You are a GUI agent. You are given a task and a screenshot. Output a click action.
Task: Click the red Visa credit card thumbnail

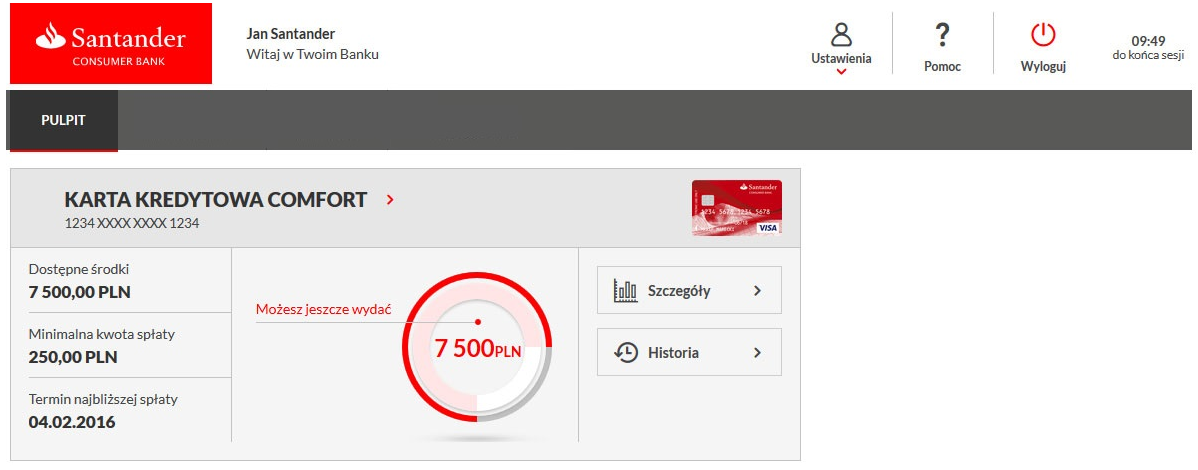(737, 208)
